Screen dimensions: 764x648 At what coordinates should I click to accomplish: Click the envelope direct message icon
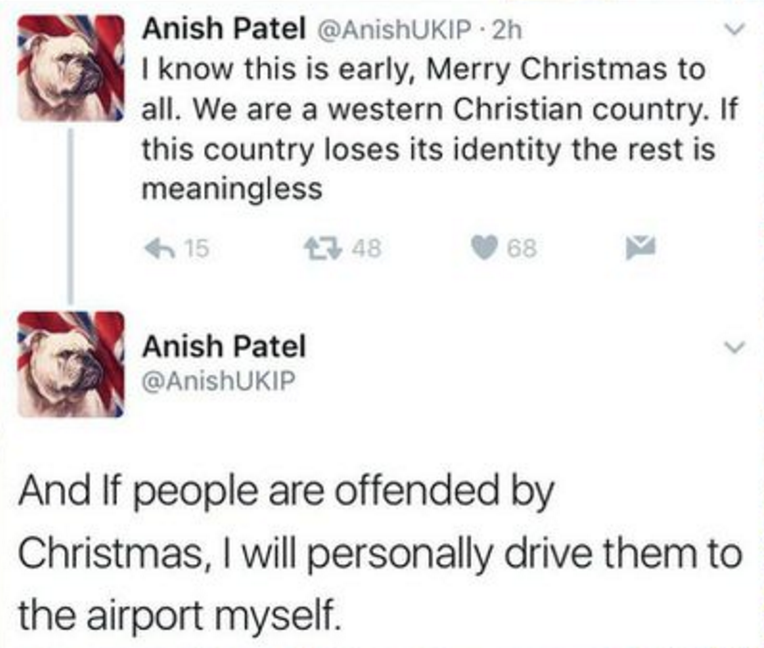639,247
